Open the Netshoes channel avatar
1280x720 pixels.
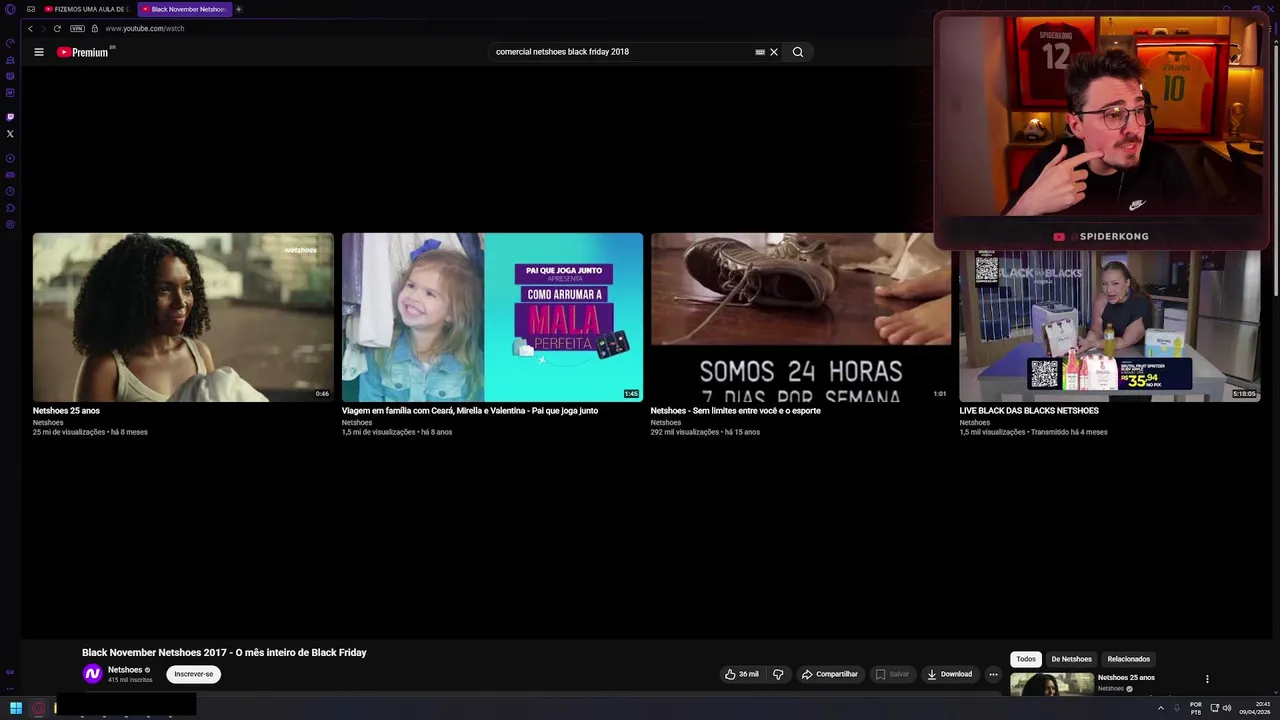tap(92, 674)
